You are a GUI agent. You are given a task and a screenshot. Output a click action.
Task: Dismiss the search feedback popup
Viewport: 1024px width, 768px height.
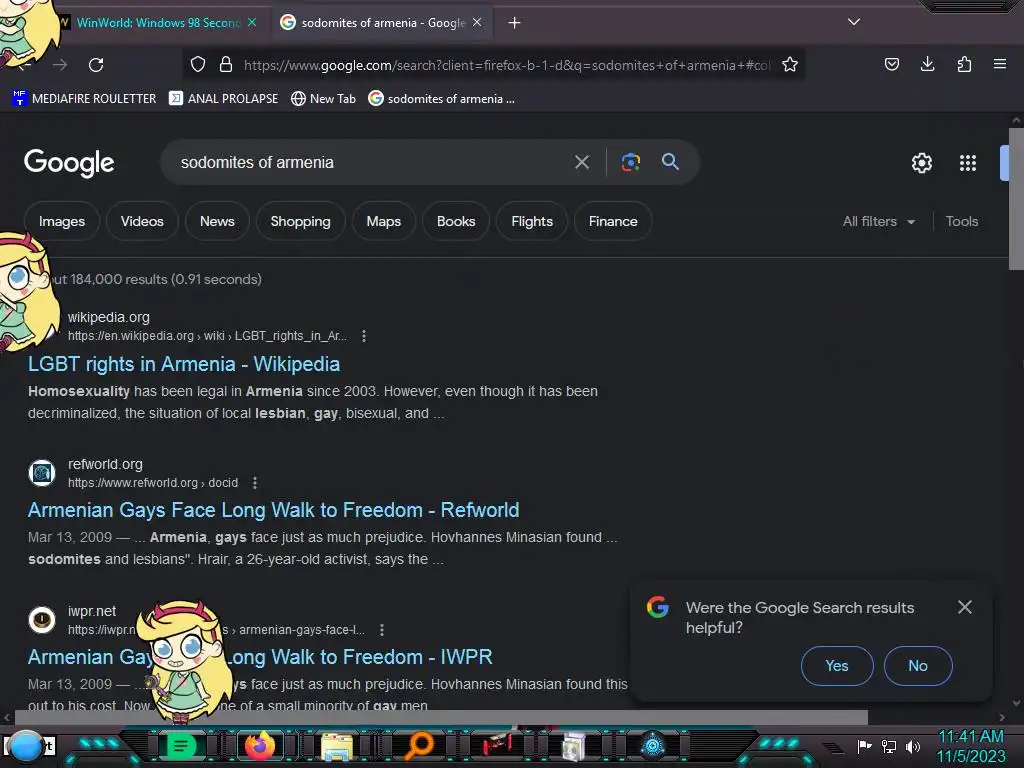(965, 607)
